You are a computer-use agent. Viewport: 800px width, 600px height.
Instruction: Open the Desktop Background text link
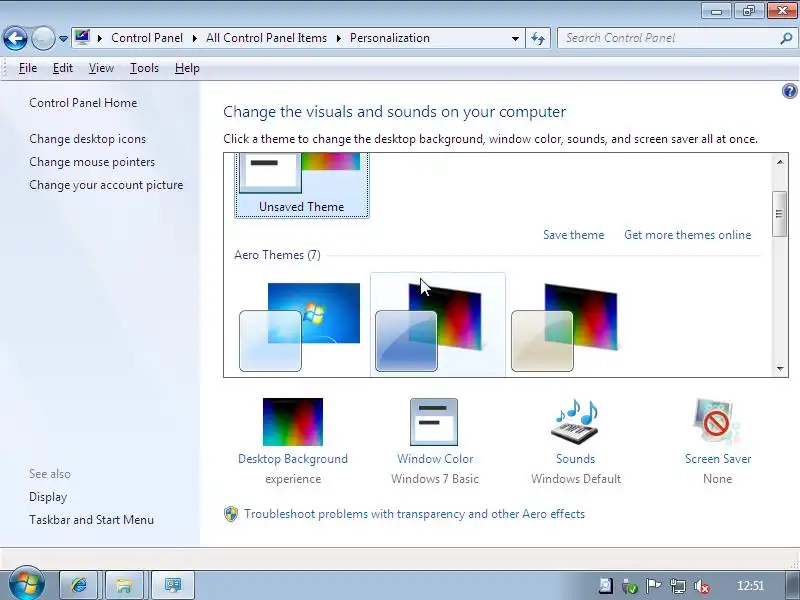(x=293, y=459)
